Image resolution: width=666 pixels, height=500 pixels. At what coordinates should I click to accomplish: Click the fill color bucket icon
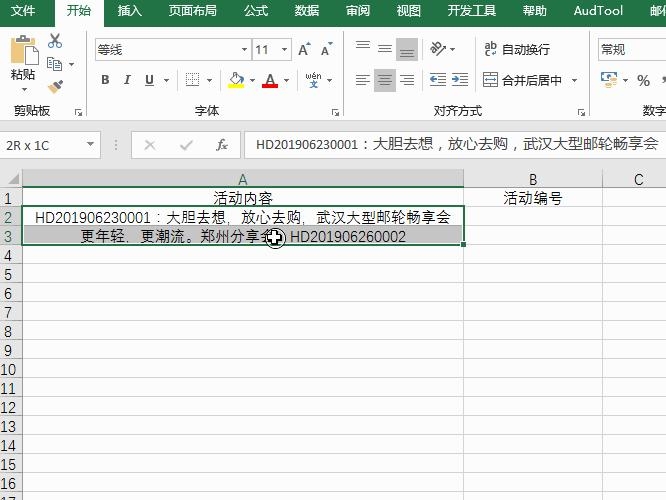pos(236,80)
